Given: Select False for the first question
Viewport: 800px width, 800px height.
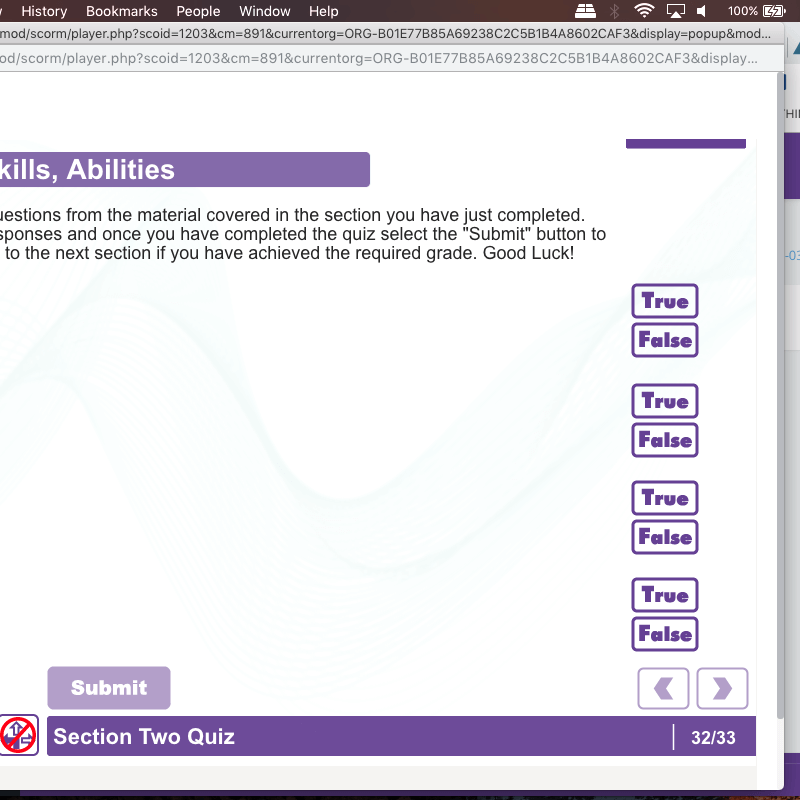Looking at the screenshot, I should 665,340.
